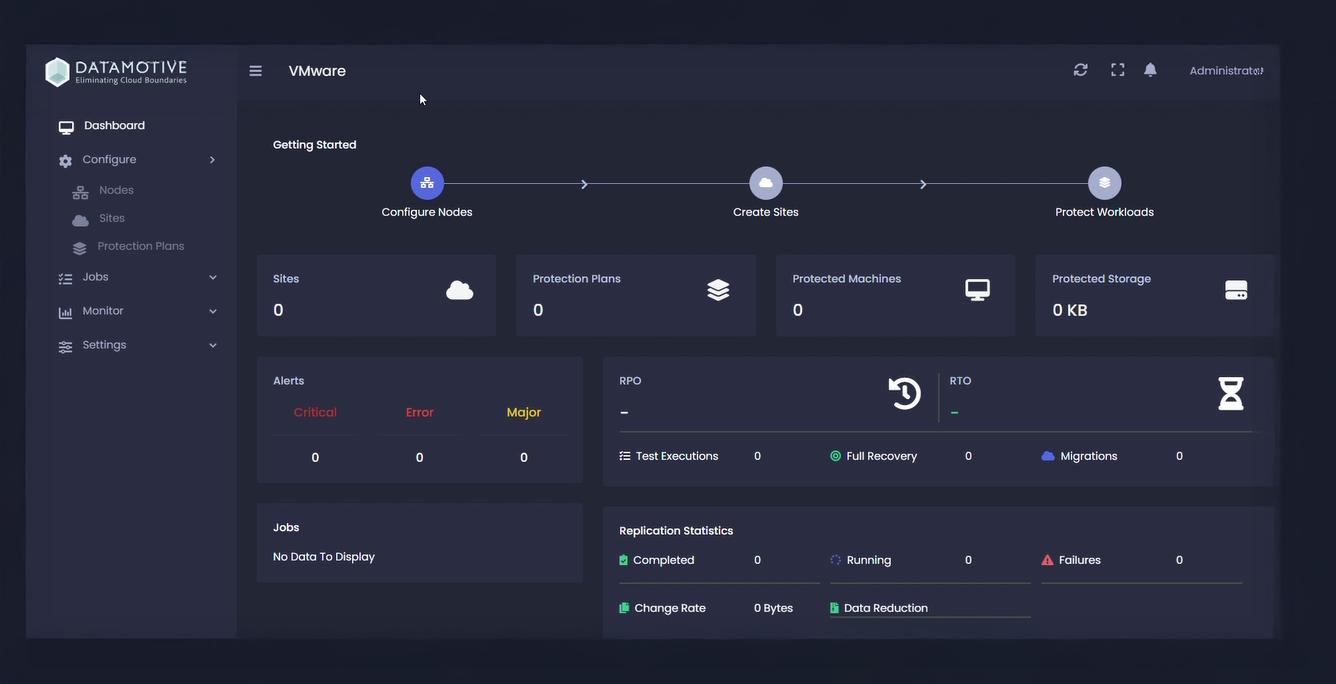
Task: Open the Create Sites cloud icon
Action: pos(765,183)
